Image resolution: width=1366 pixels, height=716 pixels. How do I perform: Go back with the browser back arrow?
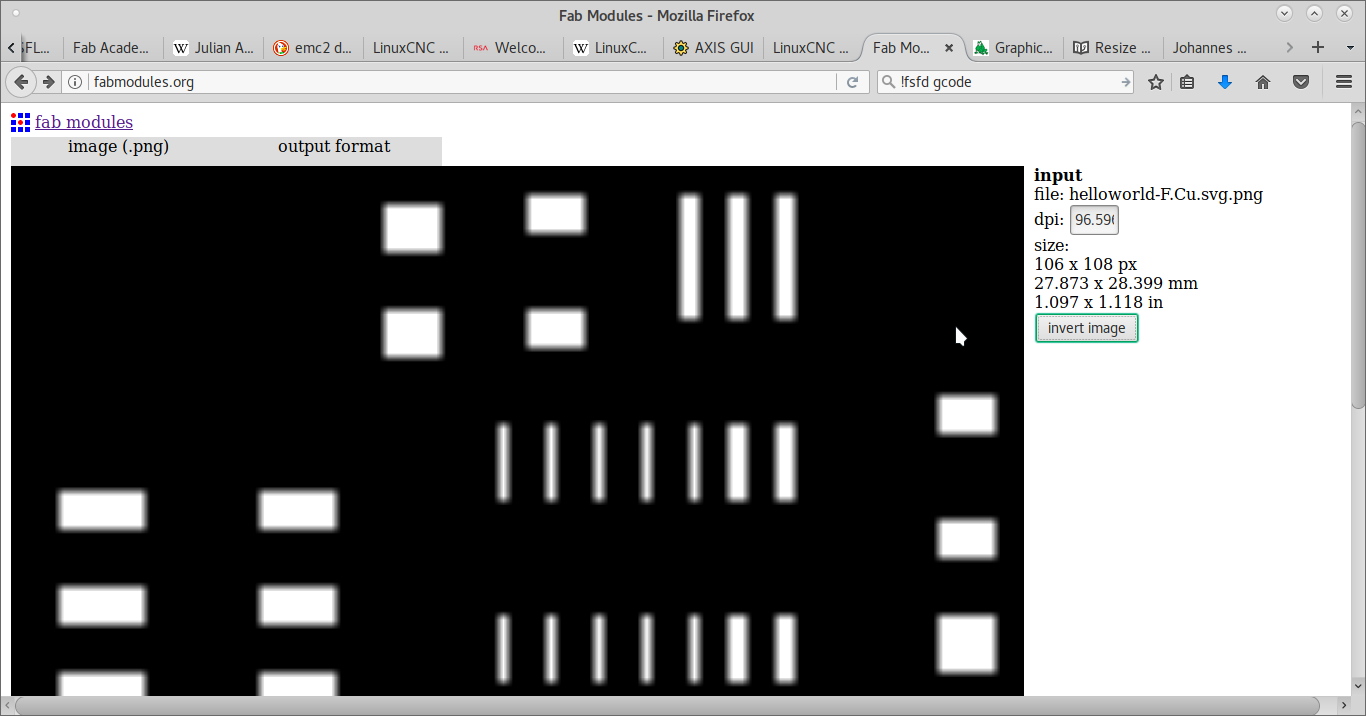(x=21, y=82)
